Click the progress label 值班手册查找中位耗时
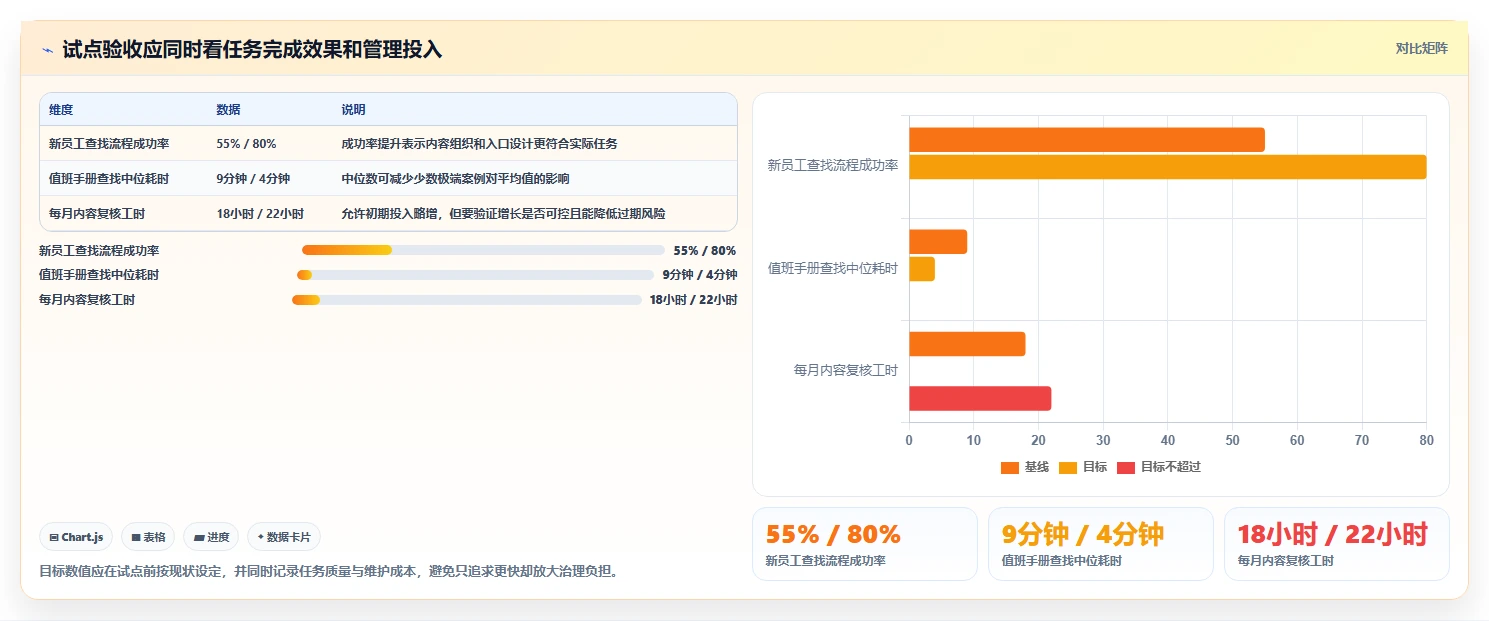 (x=99, y=275)
